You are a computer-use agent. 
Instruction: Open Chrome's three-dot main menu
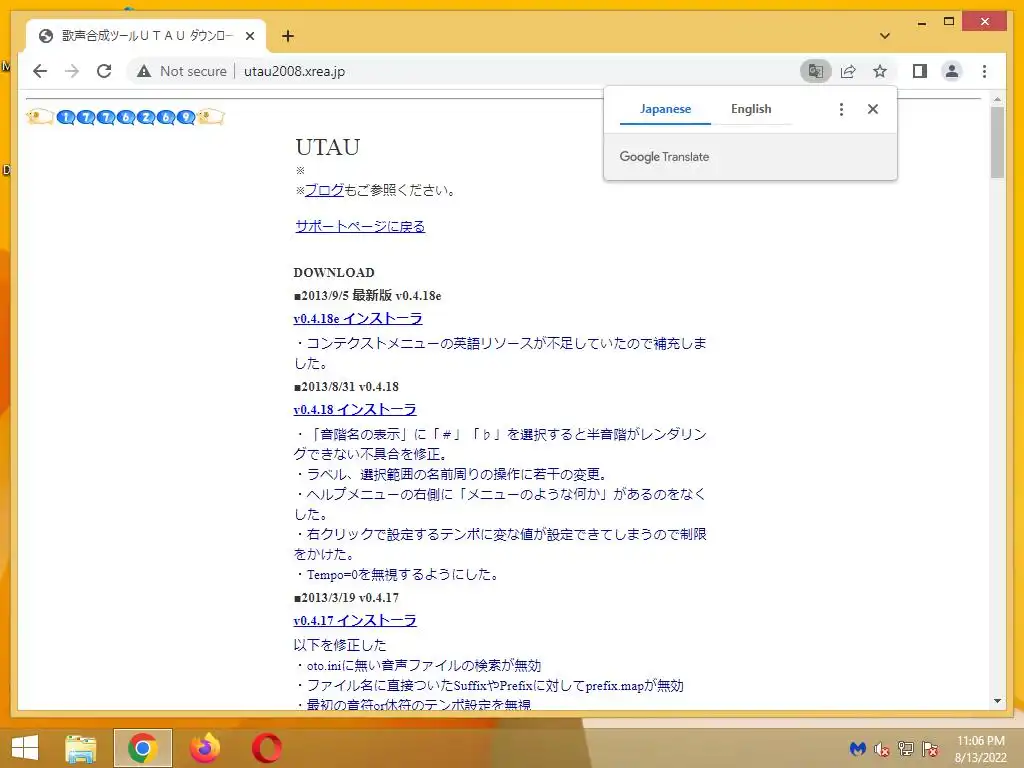[x=984, y=71]
